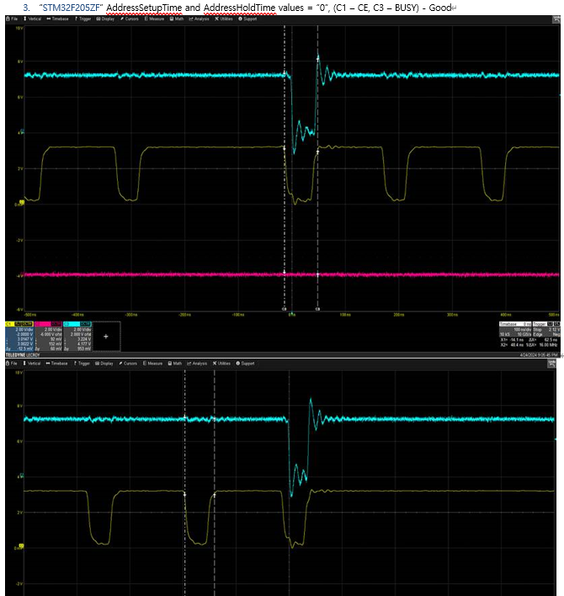The width and height of the screenshot is (564, 596).
Task: Click the plus box to add a channel descriptor
Action: click(106, 336)
